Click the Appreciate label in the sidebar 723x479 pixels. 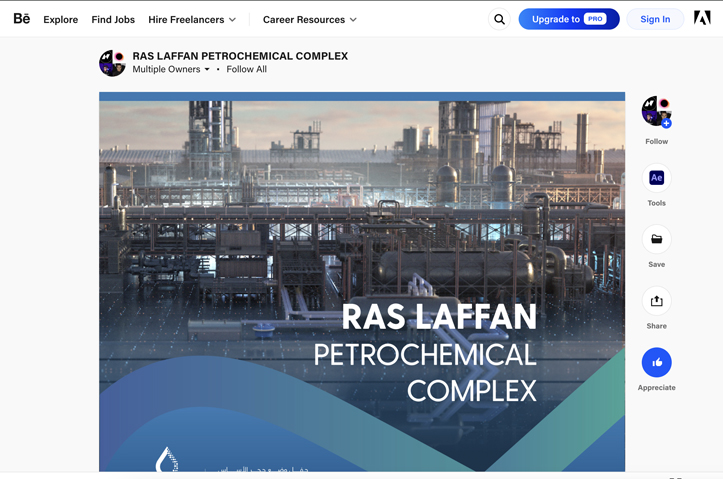[x=657, y=388]
